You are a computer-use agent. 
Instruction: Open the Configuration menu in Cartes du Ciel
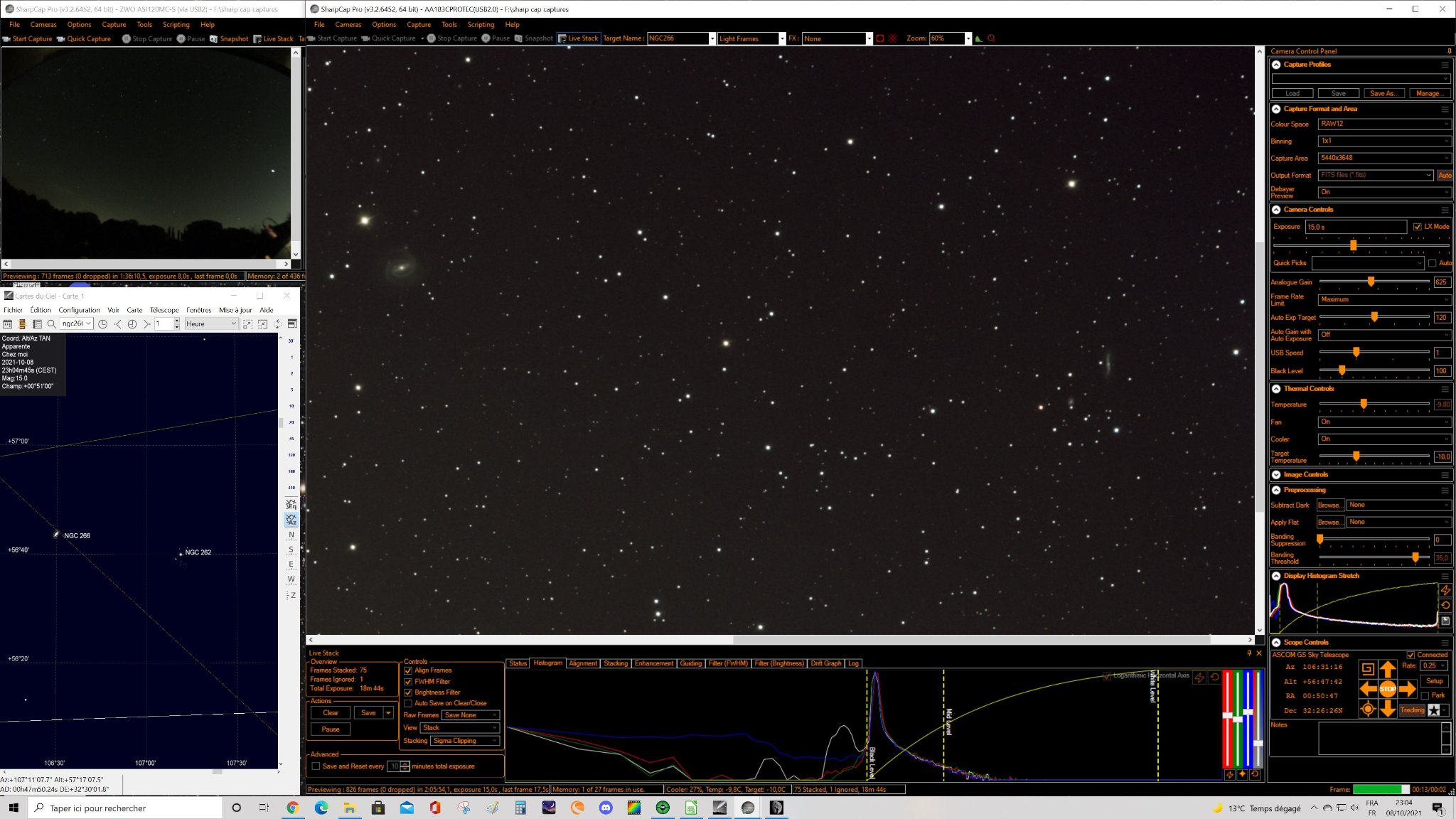click(79, 310)
